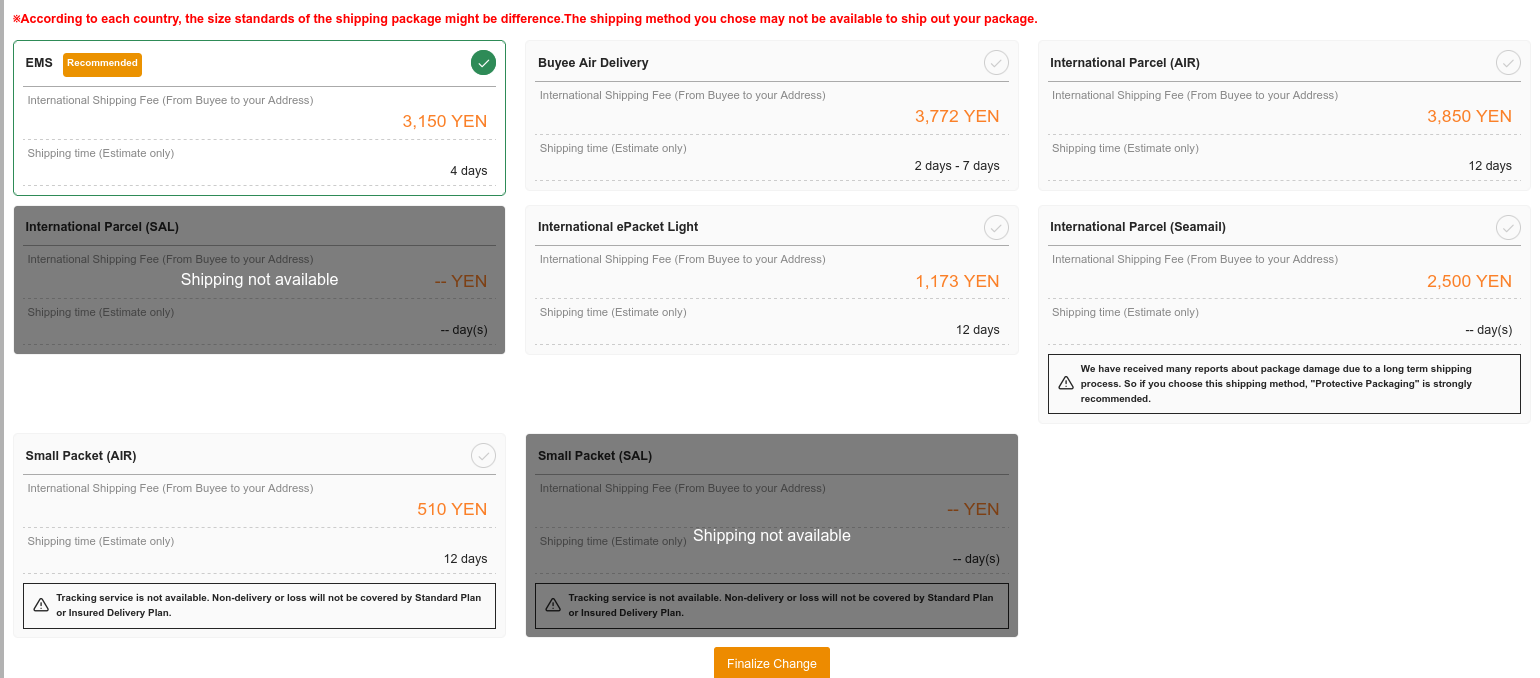Click the unavailable International Parcel (SAL) card
1540x678 pixels.
pyautogui.click(x=259, y=280)
